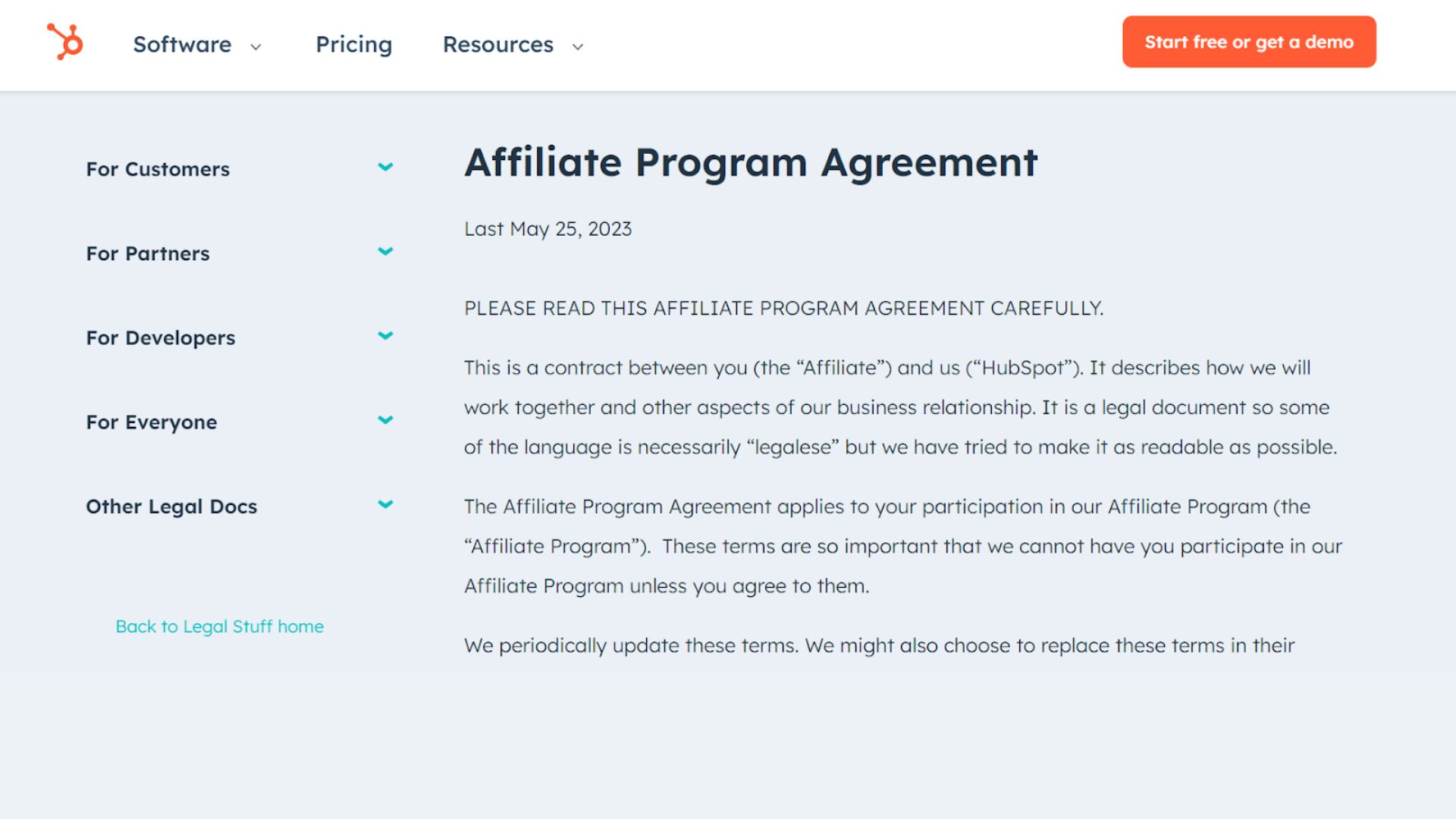Viewport: 1456px width, 819px height.
Task: Select Software in the navigation bar
Action: [x=182, y=45]
